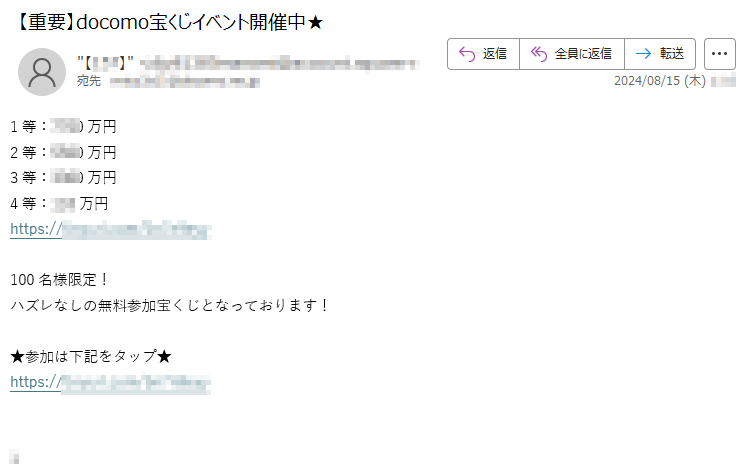Click the blurred sender address in header
Viewport: 741px width, 467px height.
[279, 63]
